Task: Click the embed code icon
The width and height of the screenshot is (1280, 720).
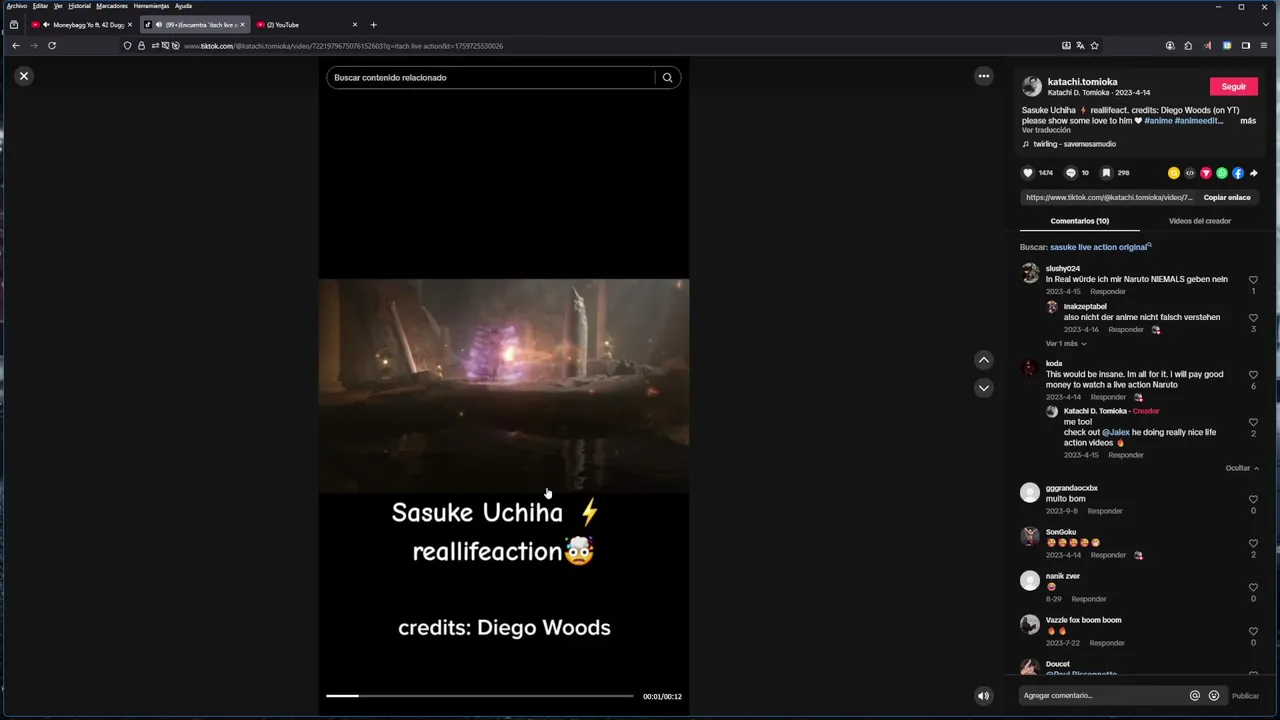Action: [x=1190, y=173]
